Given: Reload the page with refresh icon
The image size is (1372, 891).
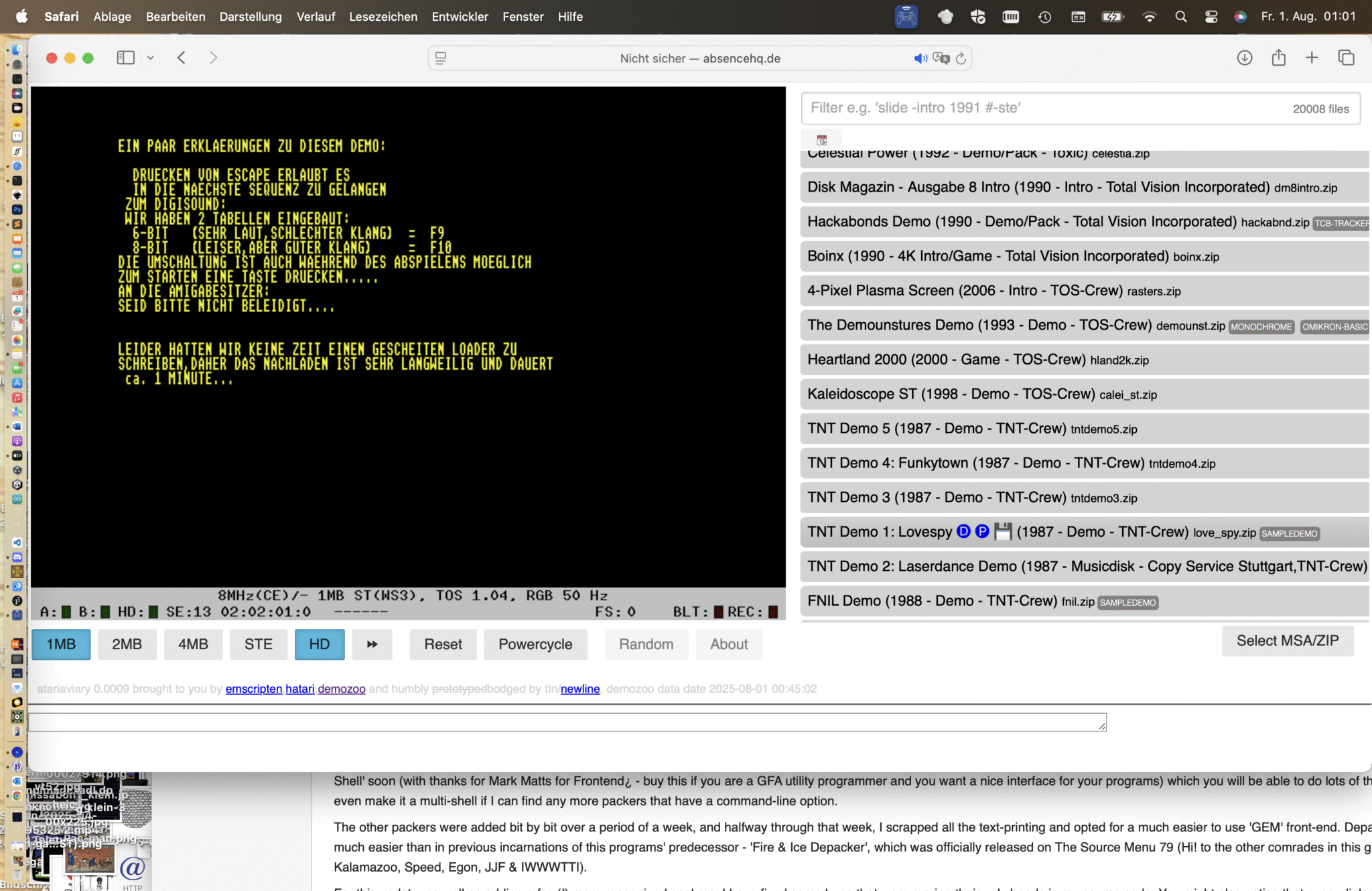Looking at the screenshot, I should [961, 58].
